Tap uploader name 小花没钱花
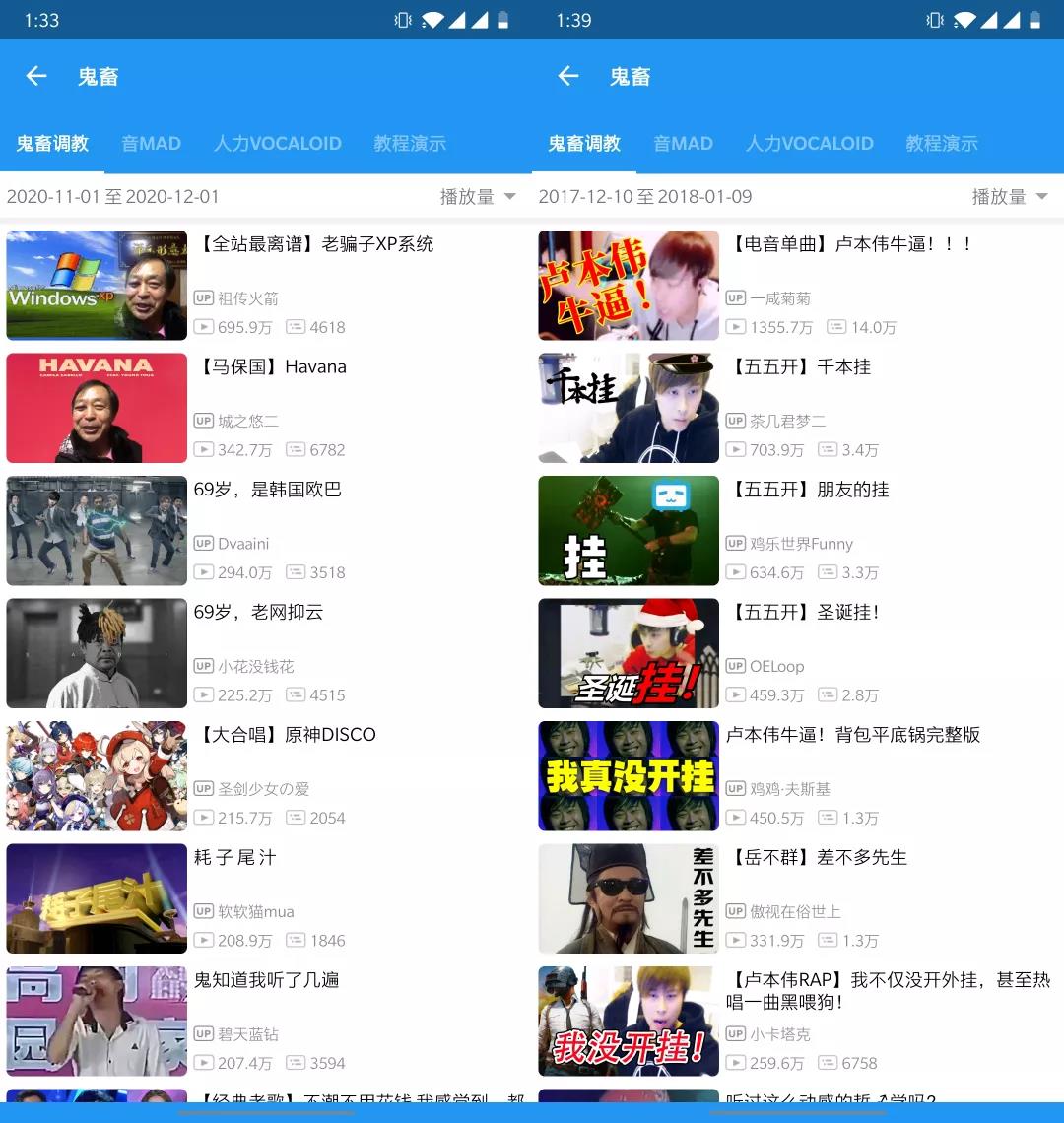Viewport: 1064px width, 1123px height. pos(256,666)
